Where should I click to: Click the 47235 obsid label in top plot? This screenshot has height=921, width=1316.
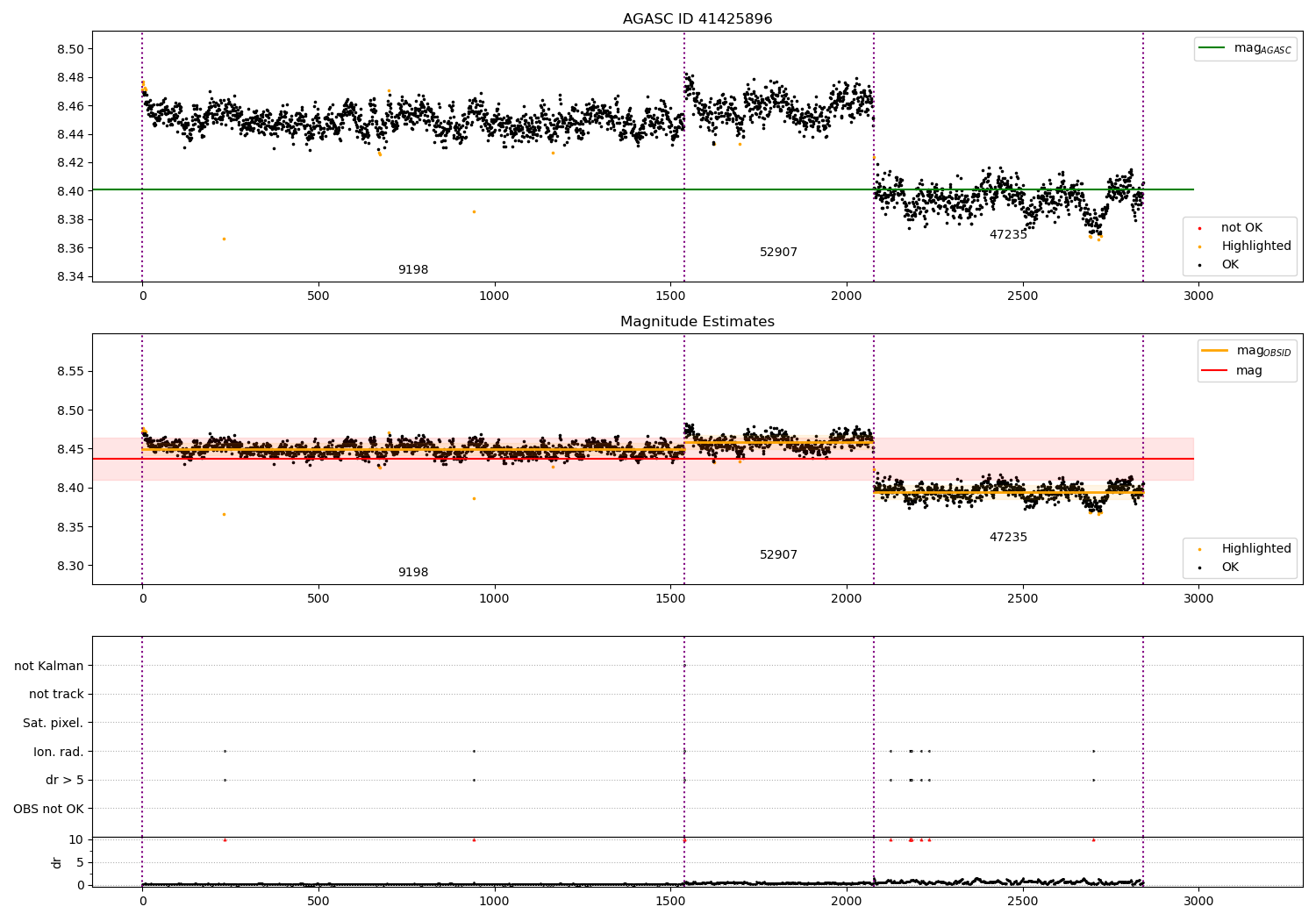1008,235
